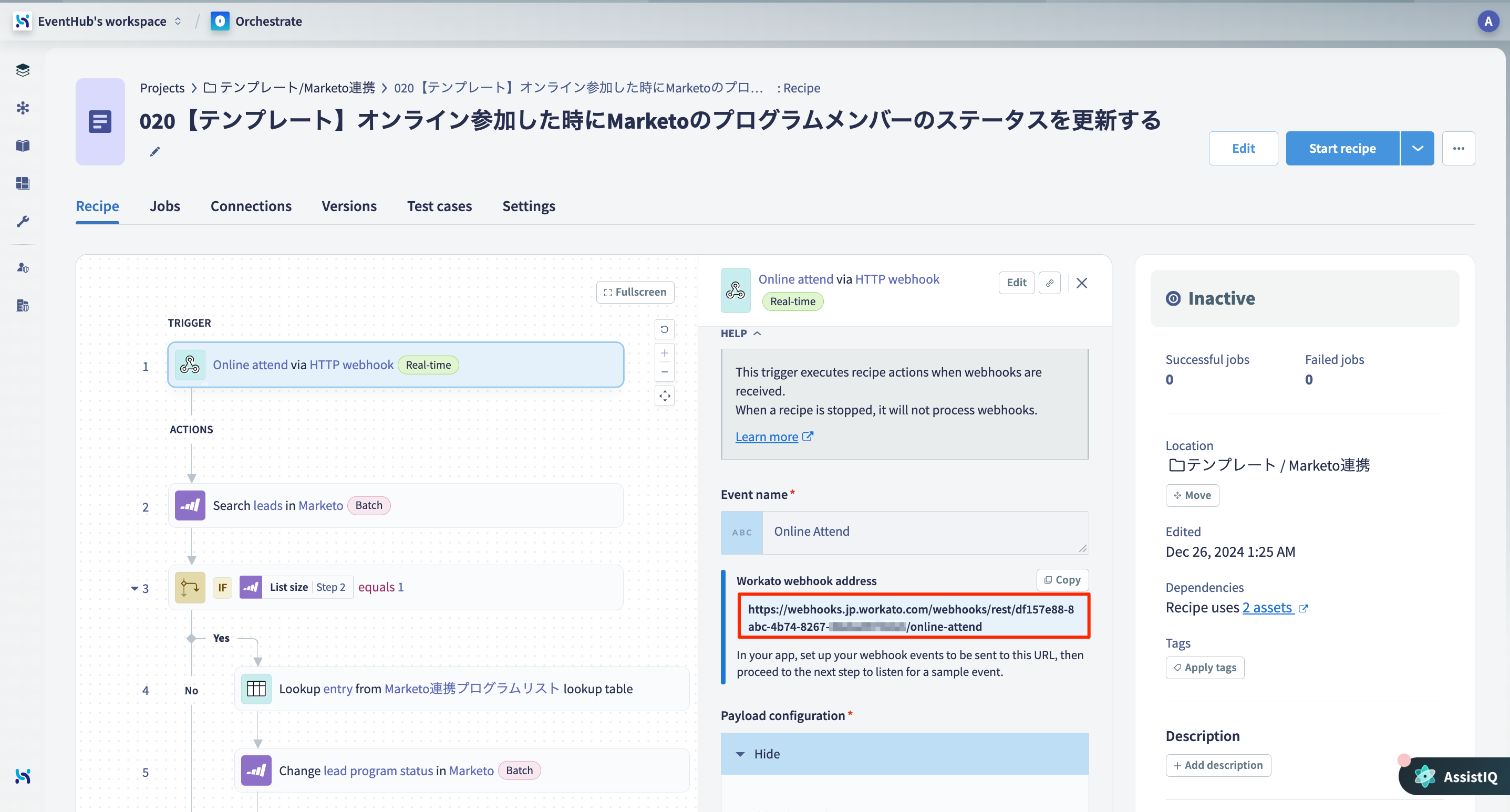1510x812 pixels.
Task: Switch to the Recipe tab
Action: point(97,206)
